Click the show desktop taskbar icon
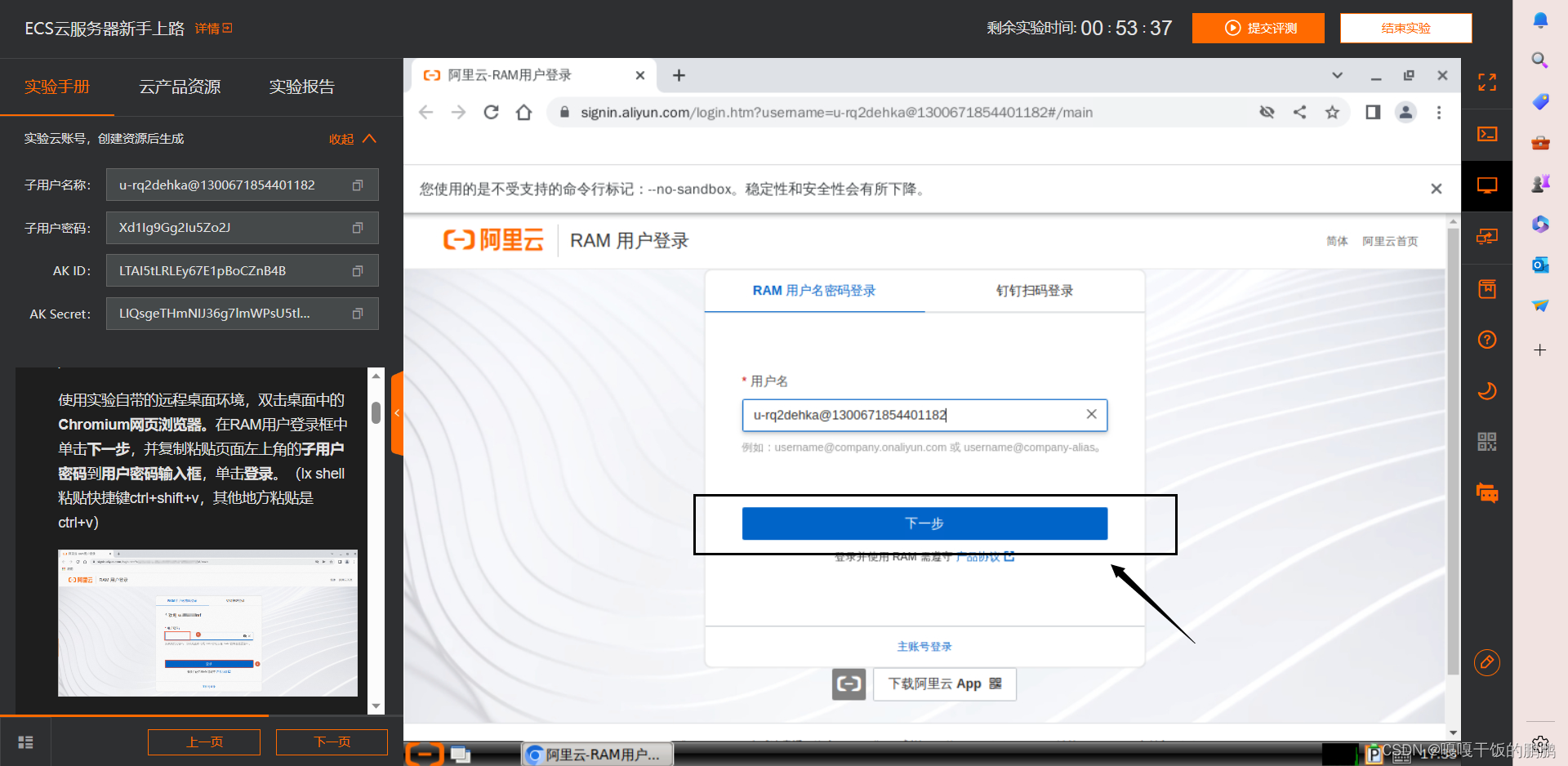 (x=461, y=755)
